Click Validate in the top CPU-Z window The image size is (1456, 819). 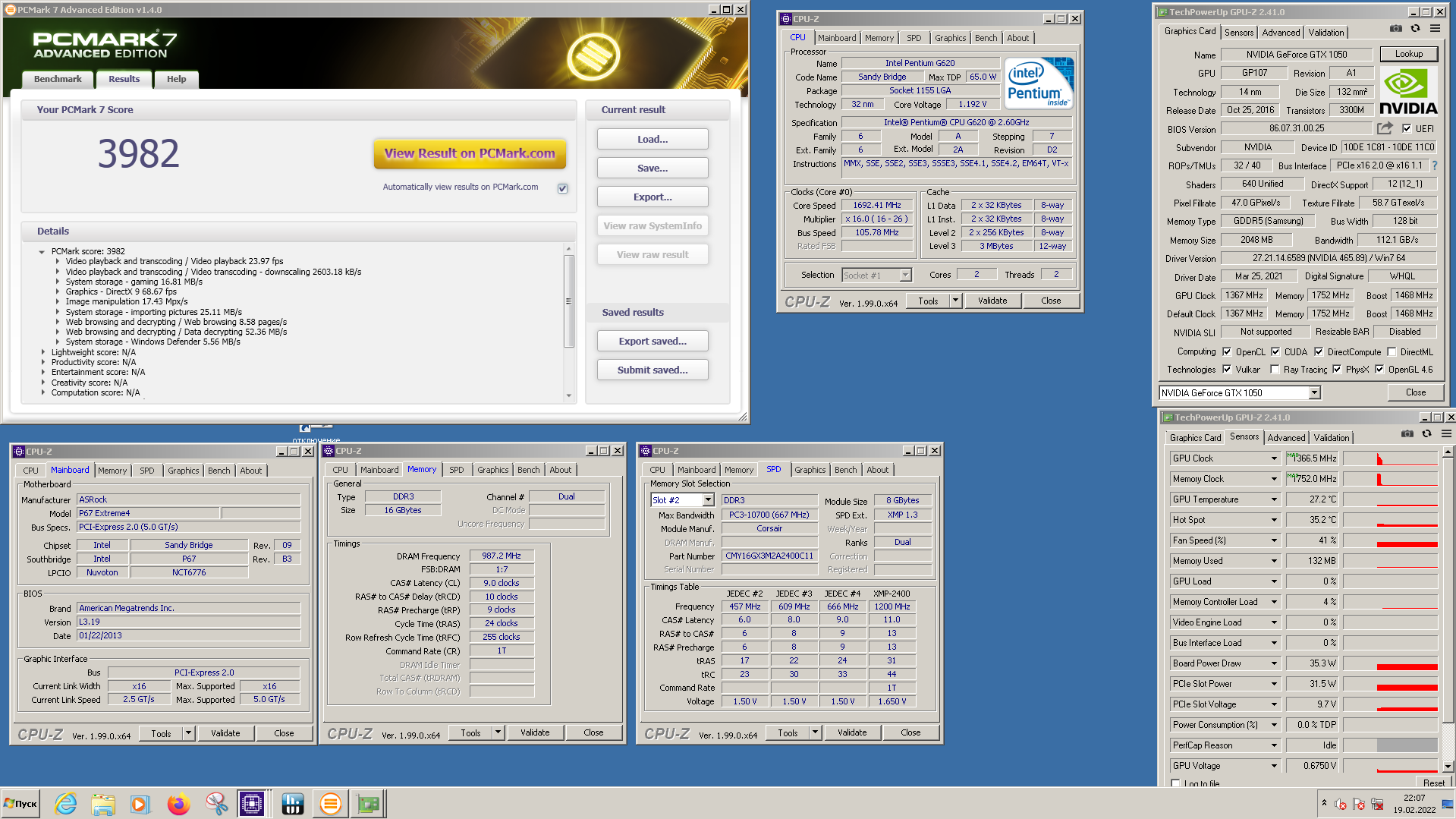[x=992, y=301]
